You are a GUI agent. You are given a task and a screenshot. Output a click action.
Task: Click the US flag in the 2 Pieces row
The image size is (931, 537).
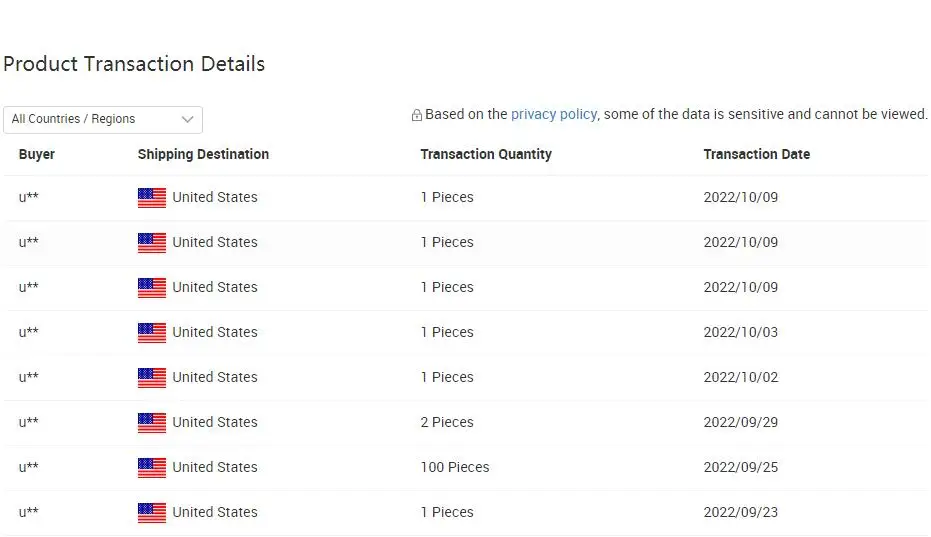point(152,423)
